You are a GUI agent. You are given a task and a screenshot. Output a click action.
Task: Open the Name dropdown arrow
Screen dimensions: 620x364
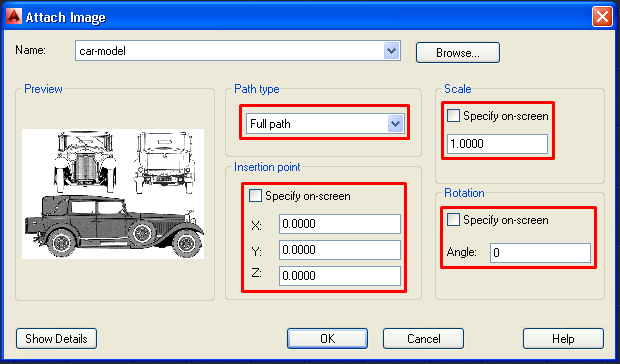[391, 51]
